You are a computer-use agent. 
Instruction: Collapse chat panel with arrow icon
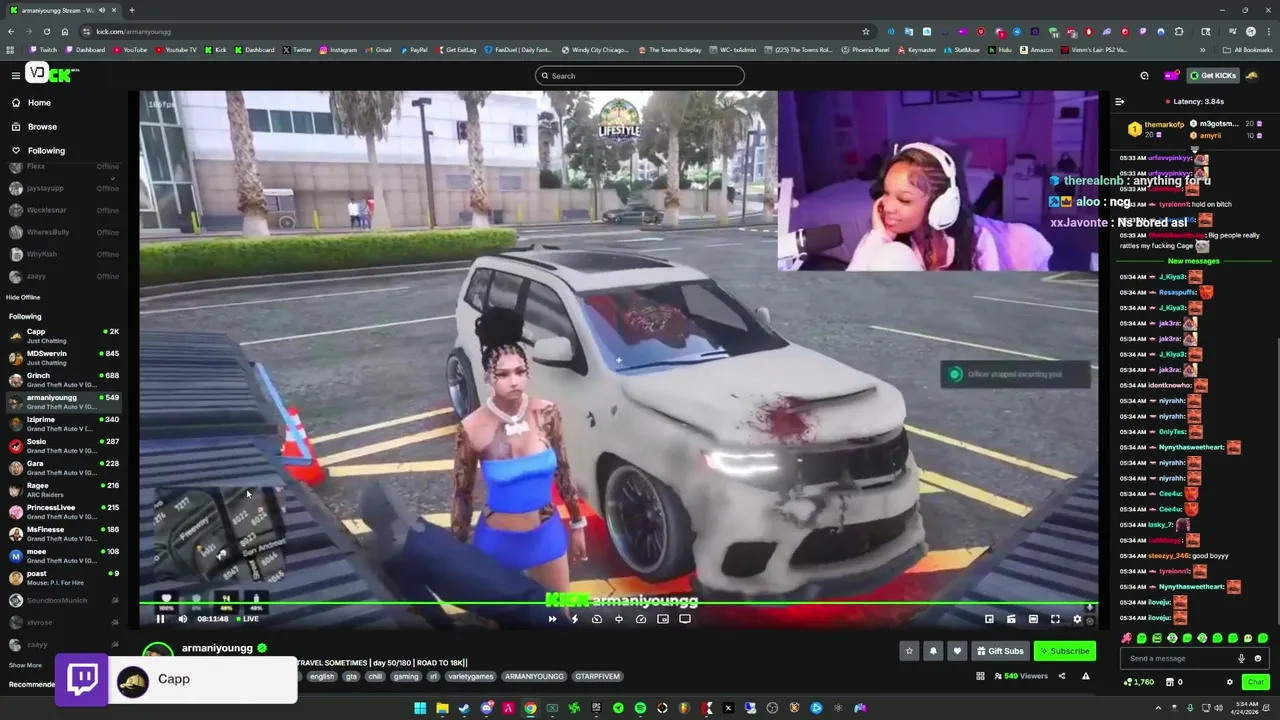[x=1119, y=101]
